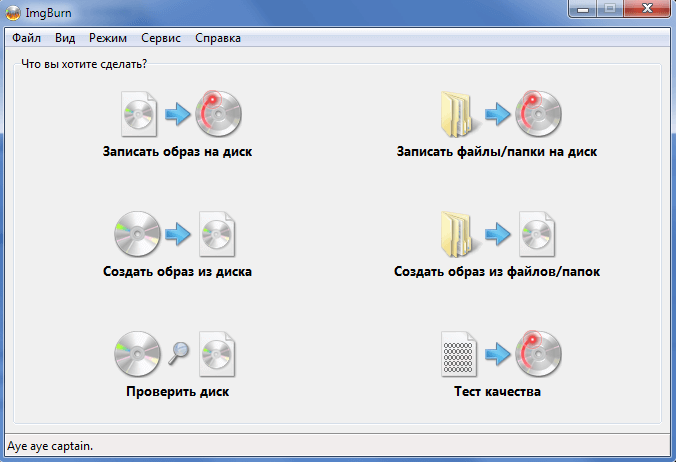Click the "Проверить диск" text label

click(177, 392)
